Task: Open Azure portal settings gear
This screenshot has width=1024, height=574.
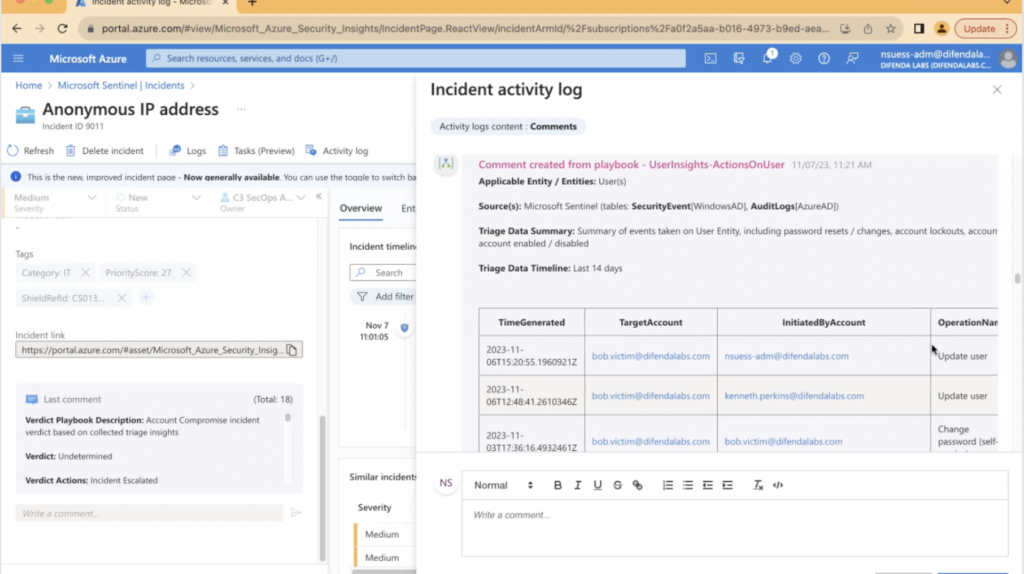Action: tap(795, 58)
